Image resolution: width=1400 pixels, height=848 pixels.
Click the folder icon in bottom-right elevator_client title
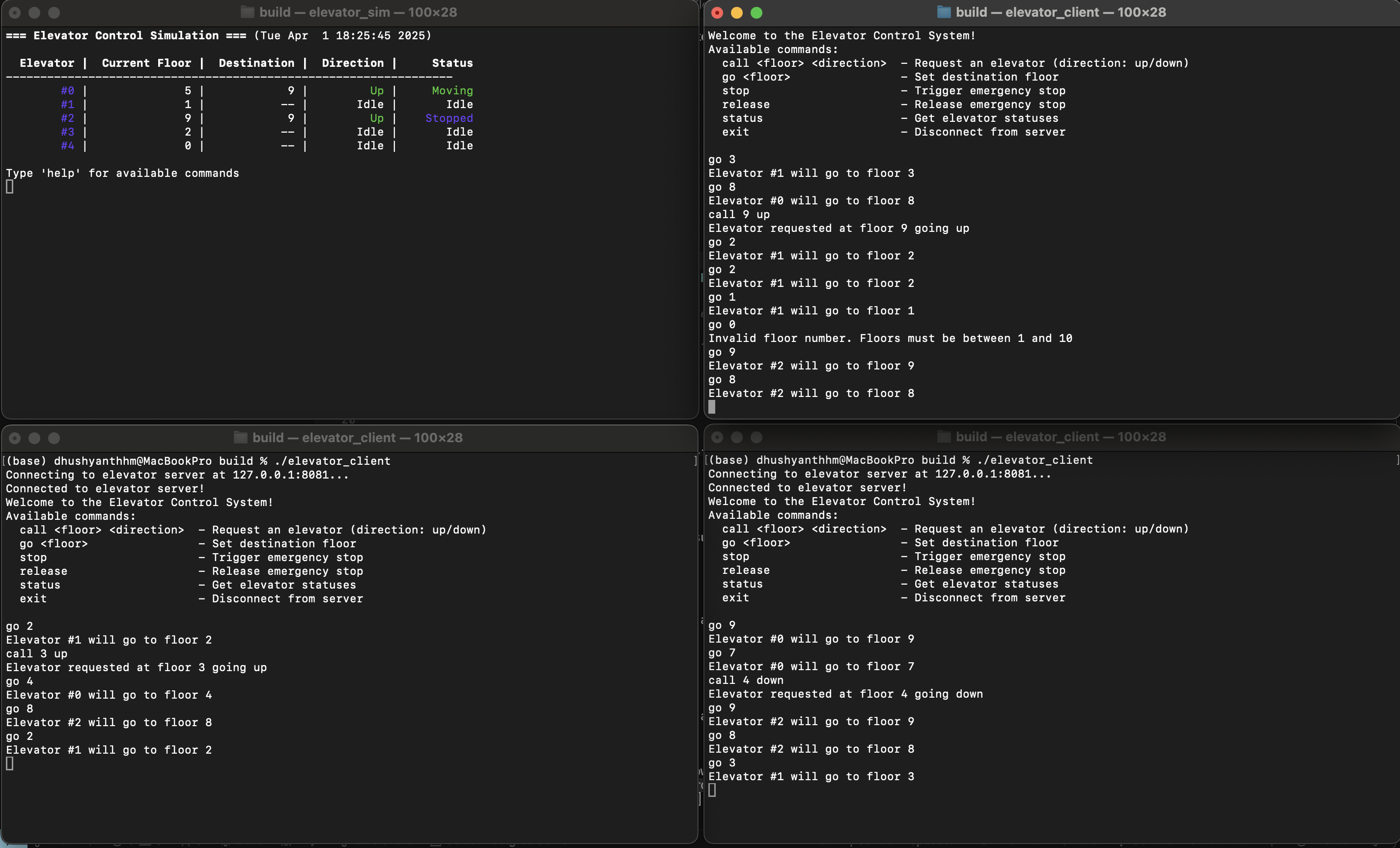coord(943,436)
